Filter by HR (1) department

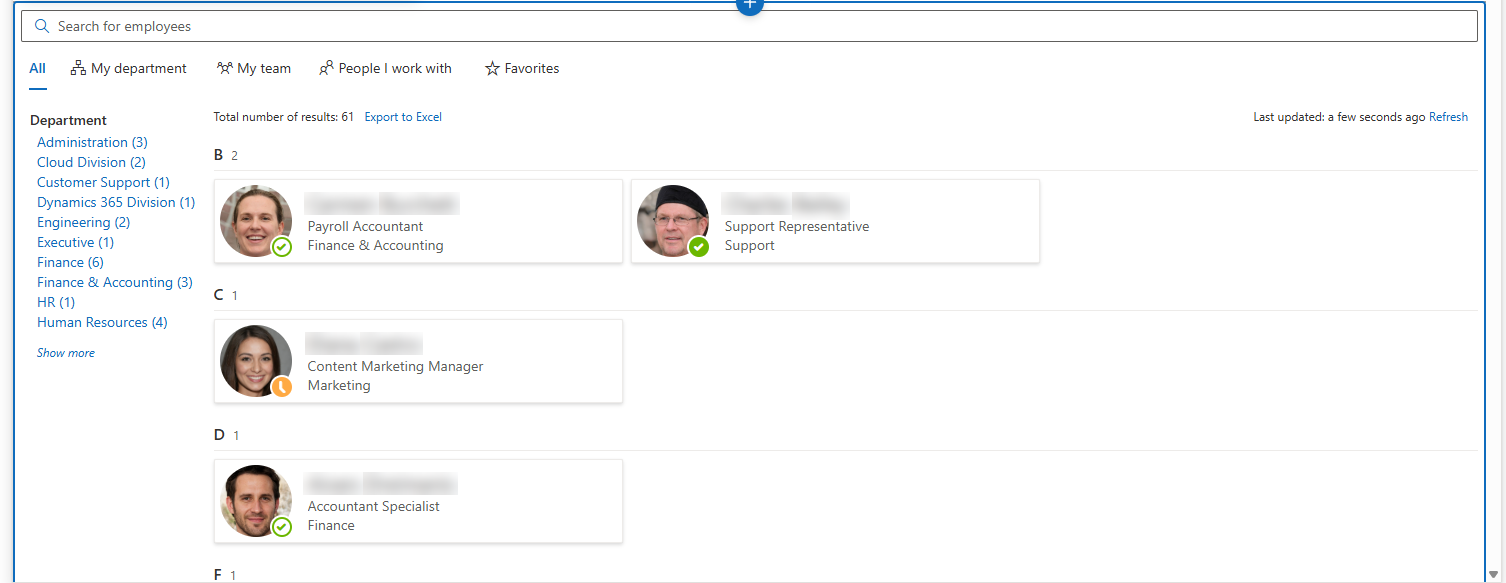click(56, 302)
